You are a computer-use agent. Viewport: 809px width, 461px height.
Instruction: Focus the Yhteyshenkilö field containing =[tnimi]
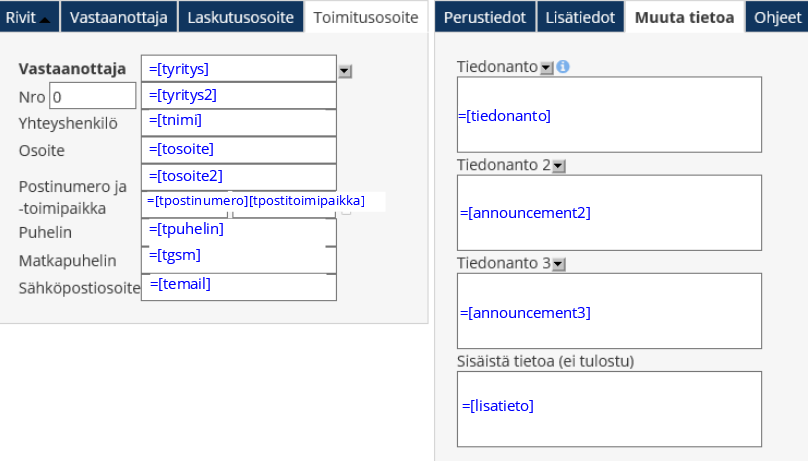coord(238,122)
